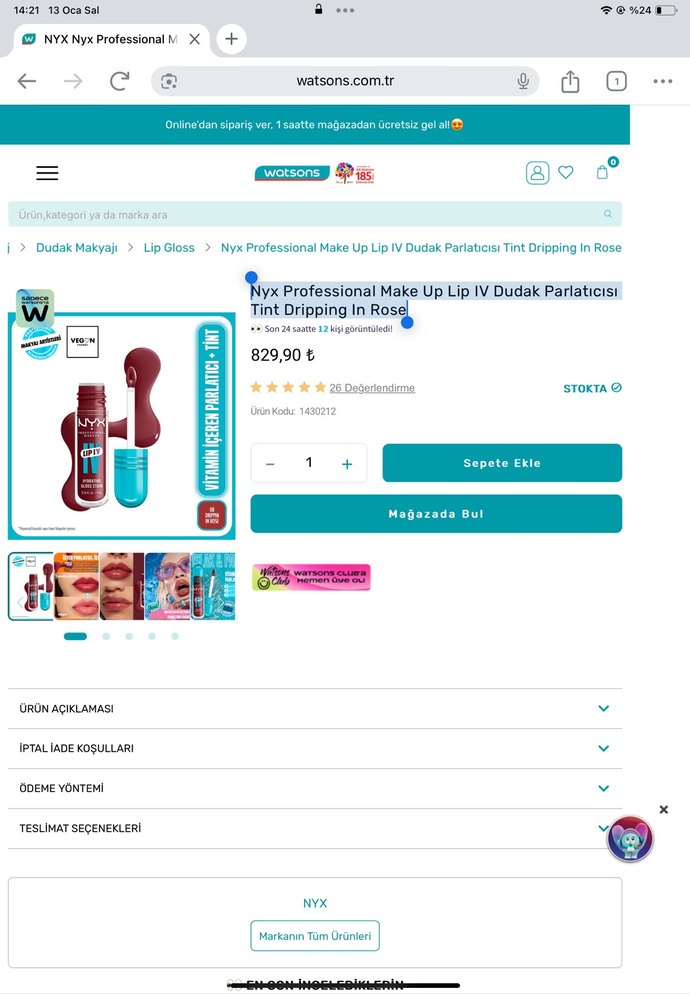
Task: Close the NYX browser tab
Action: point(195,39)
